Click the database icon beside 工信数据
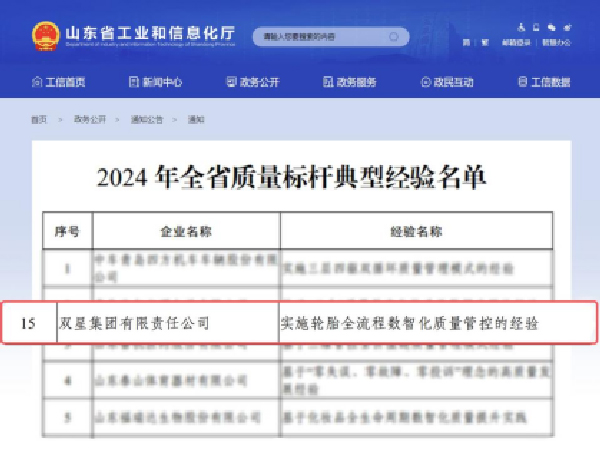600x463 pixels. [522, 82]
